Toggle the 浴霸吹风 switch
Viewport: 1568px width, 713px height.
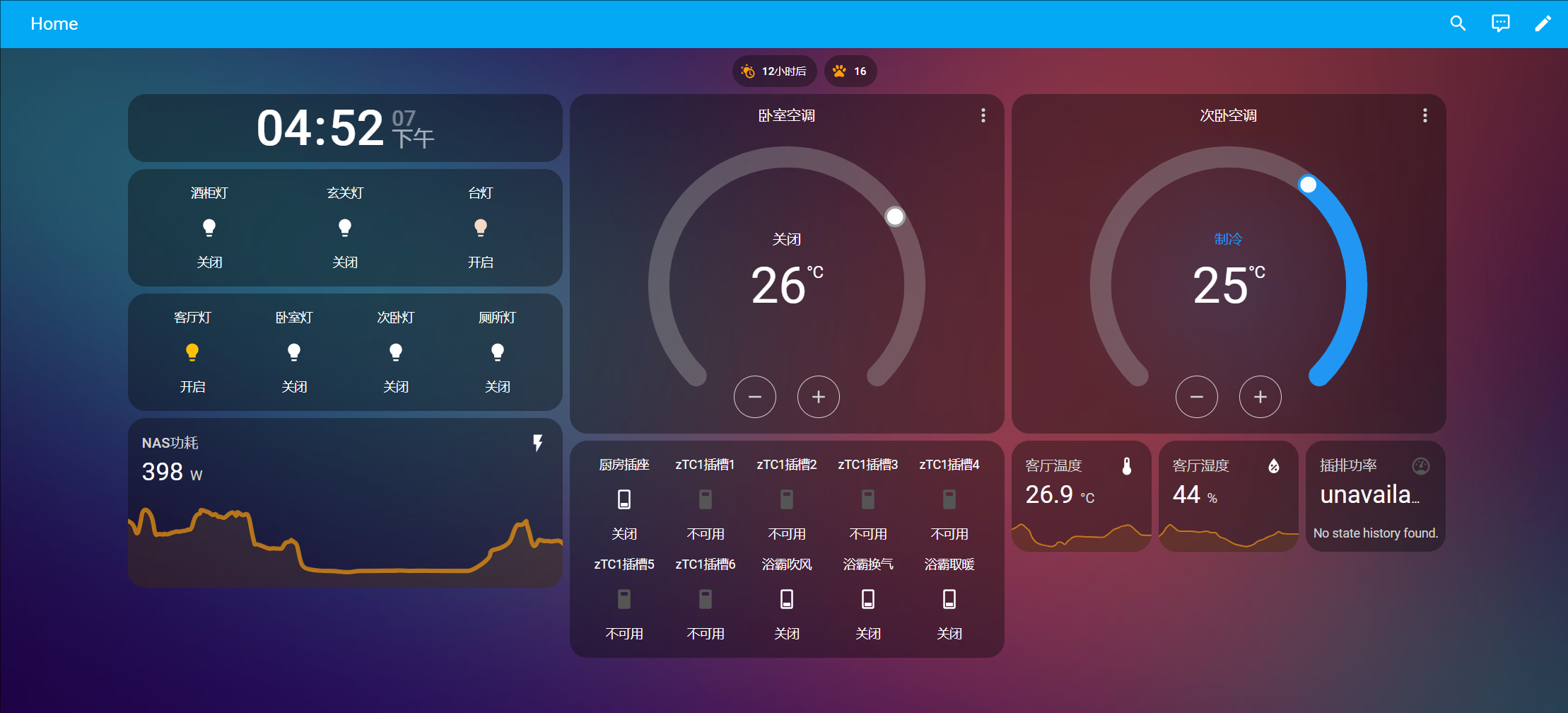[x=787, y=599]
